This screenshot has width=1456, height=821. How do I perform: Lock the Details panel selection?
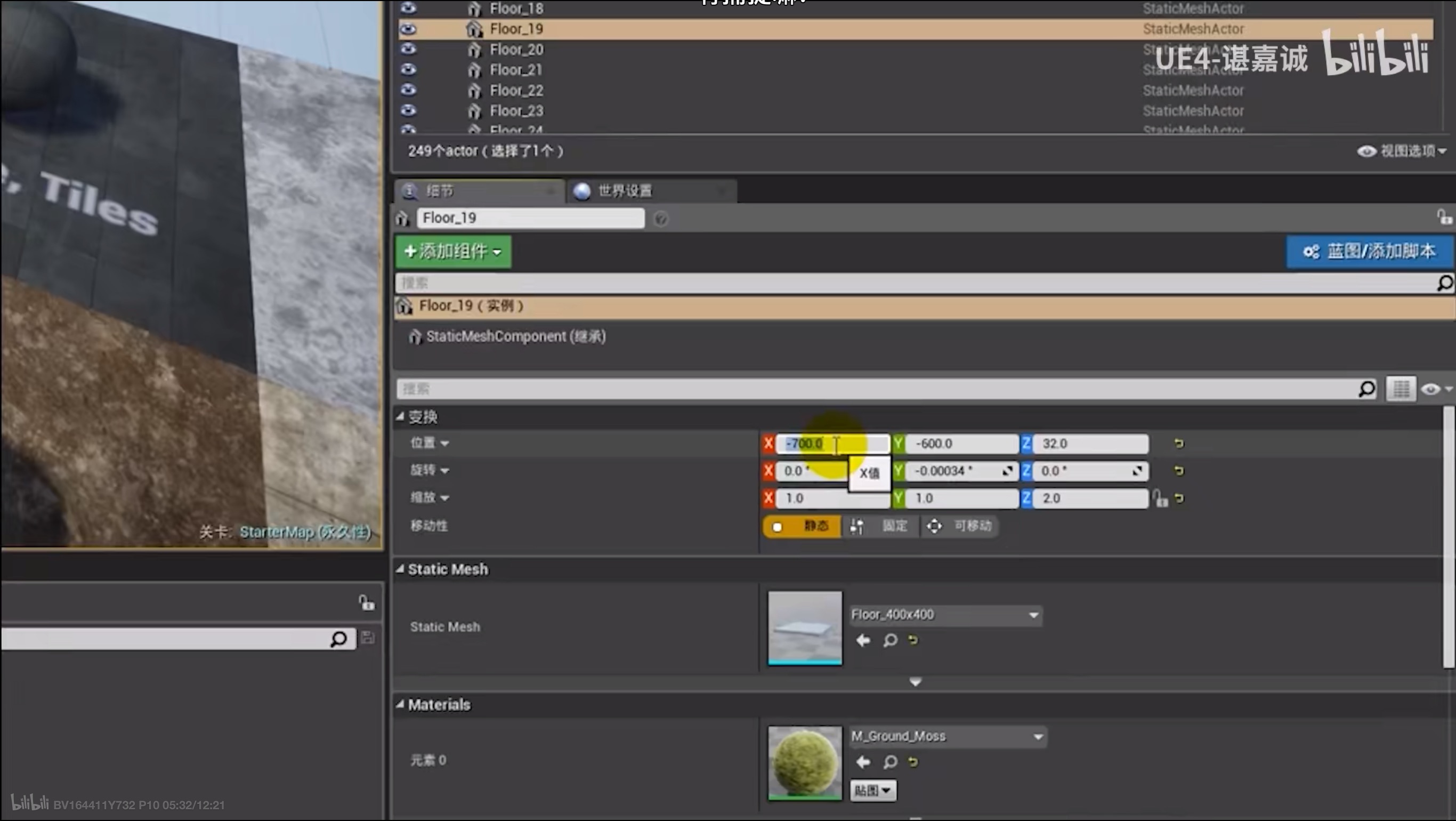[1444, 217]
